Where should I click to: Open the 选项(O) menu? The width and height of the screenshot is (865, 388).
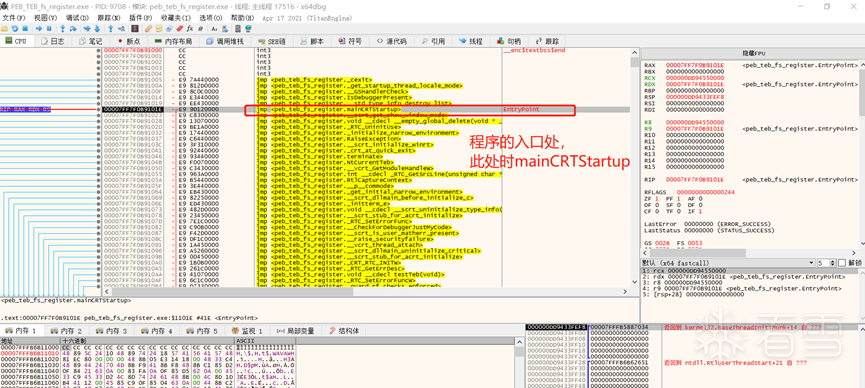(210, 18)
